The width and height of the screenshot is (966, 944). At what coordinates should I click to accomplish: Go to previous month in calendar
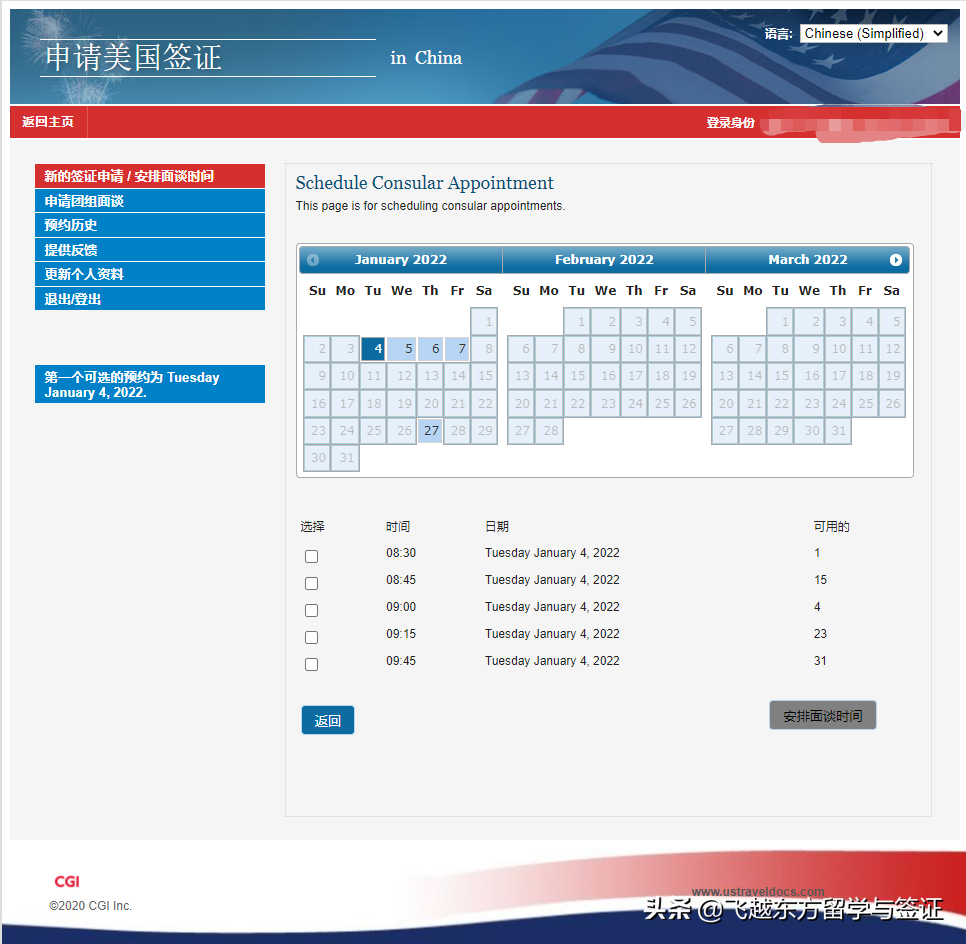pos(313,260)
